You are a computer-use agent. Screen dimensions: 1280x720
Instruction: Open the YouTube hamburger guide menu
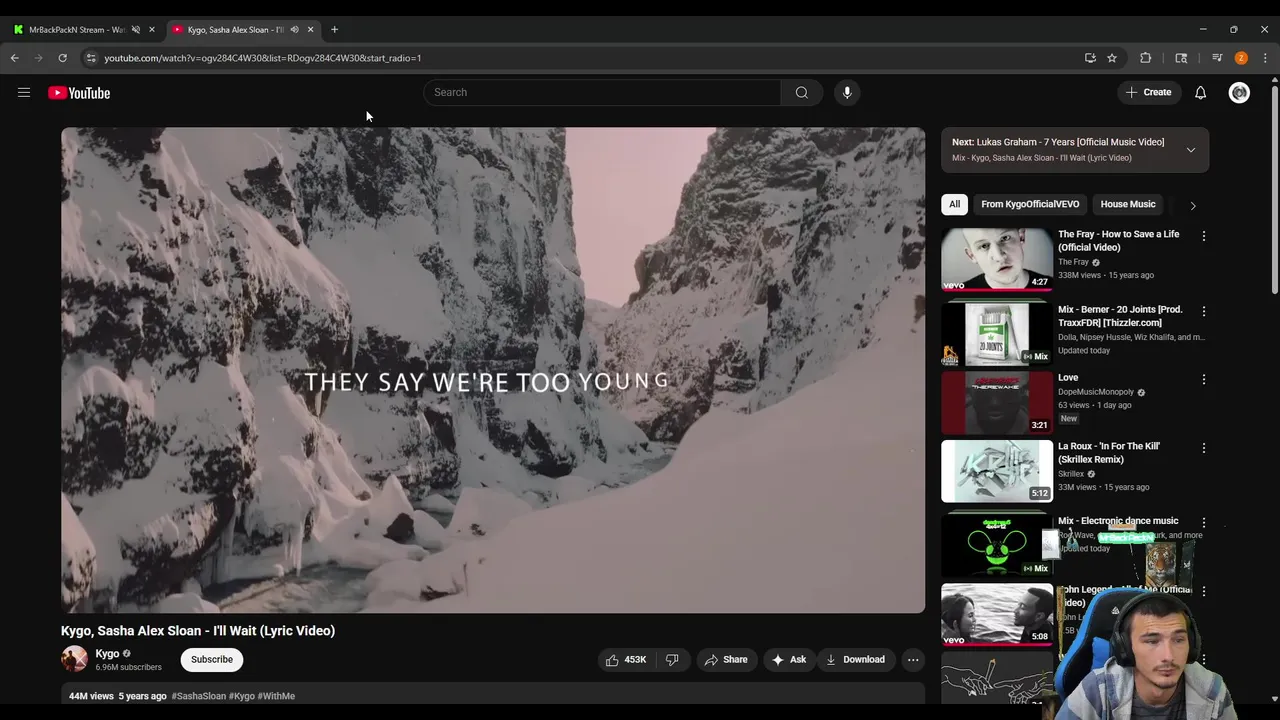point(24,93)
